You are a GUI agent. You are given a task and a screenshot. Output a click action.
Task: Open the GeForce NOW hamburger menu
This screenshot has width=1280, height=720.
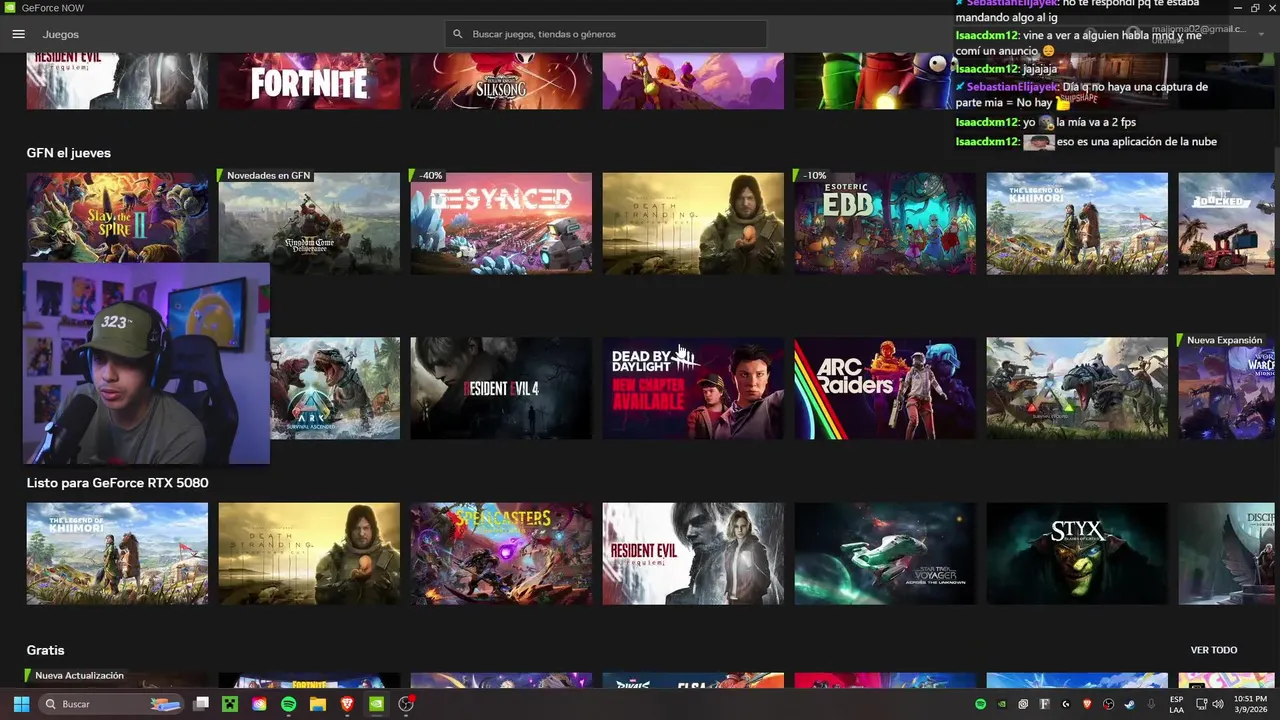(18, 34)
